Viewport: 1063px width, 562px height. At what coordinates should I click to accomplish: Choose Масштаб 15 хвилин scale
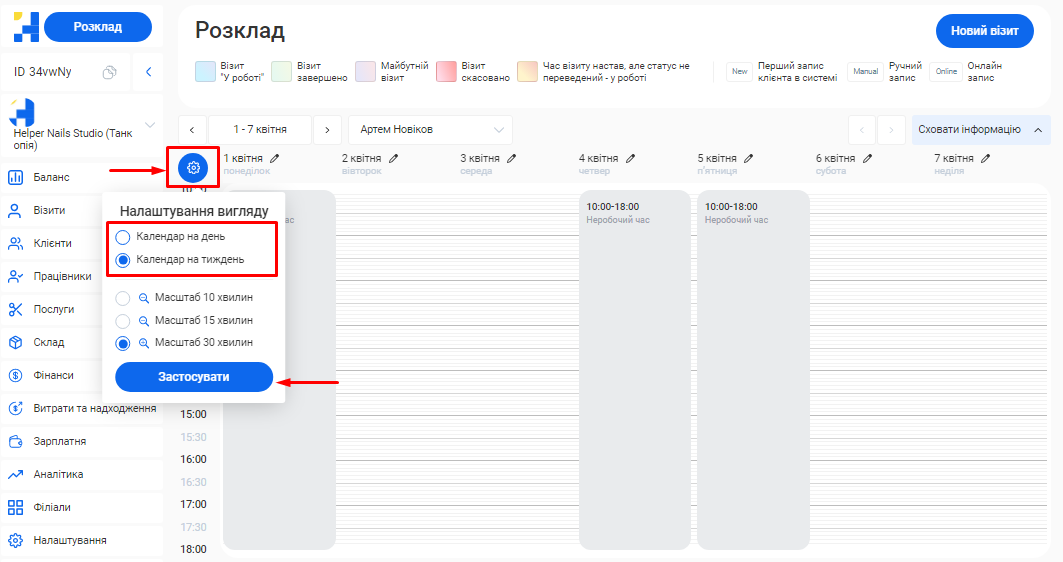pos(123,321)
